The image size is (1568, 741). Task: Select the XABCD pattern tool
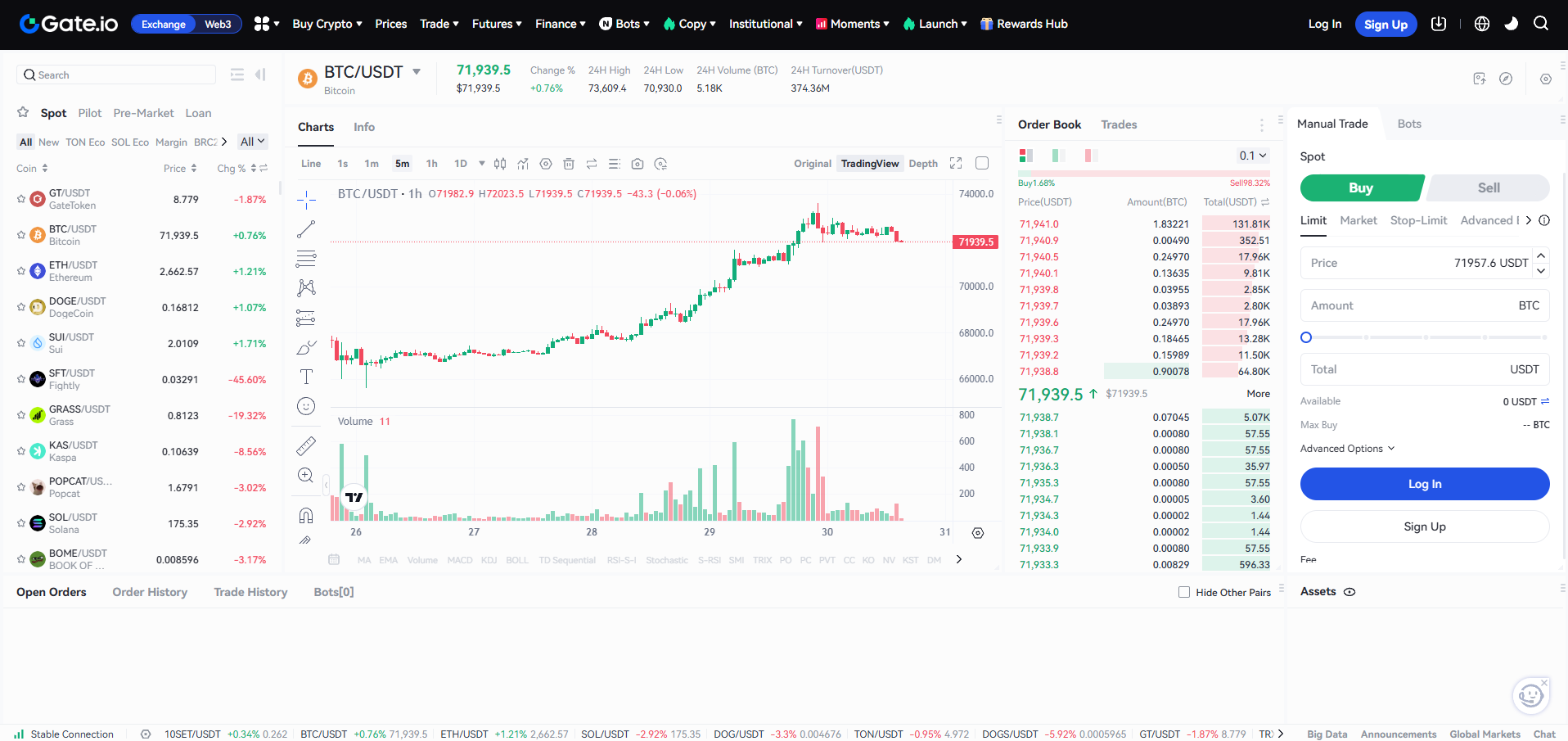point(306,287)
